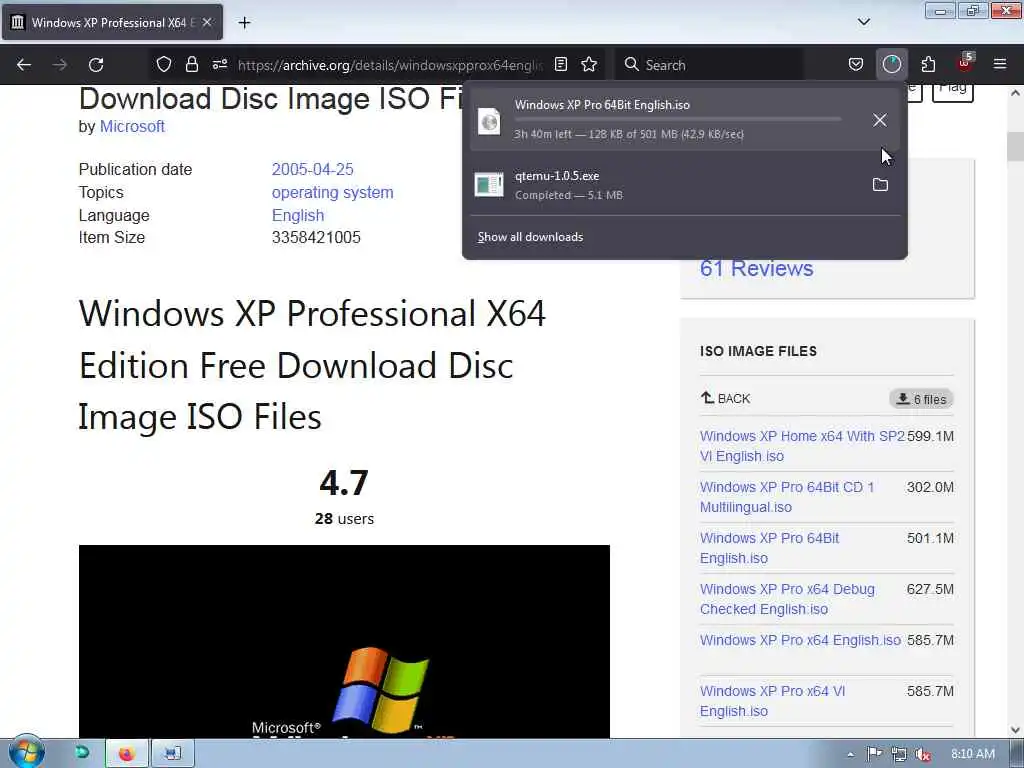Reload the current page
Viewport: 1024px width, 768px height.
click(96, 65)
